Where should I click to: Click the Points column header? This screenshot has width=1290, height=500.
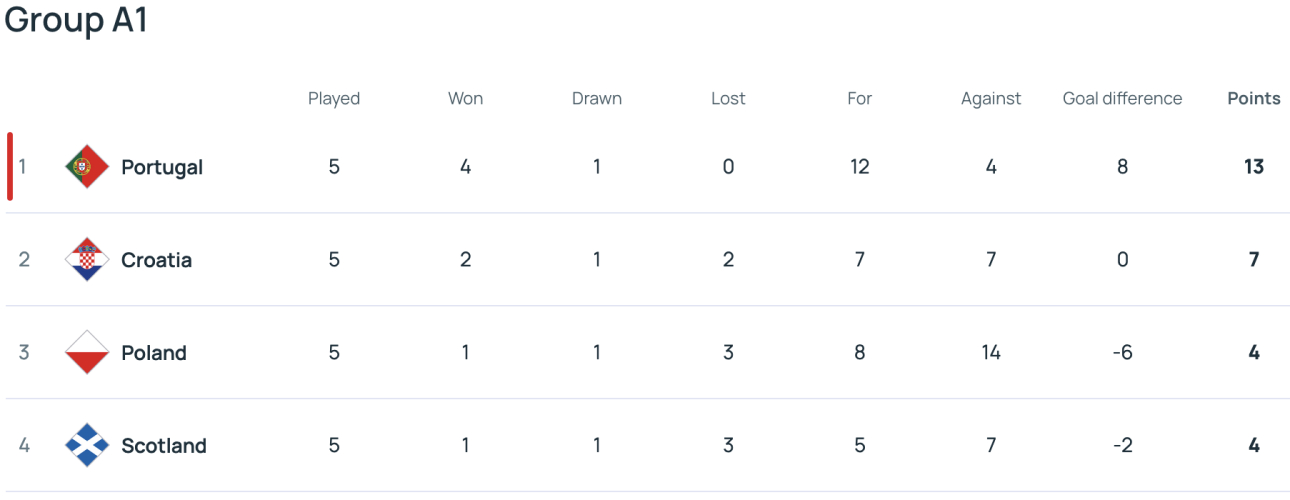(x=1254, y=98)
